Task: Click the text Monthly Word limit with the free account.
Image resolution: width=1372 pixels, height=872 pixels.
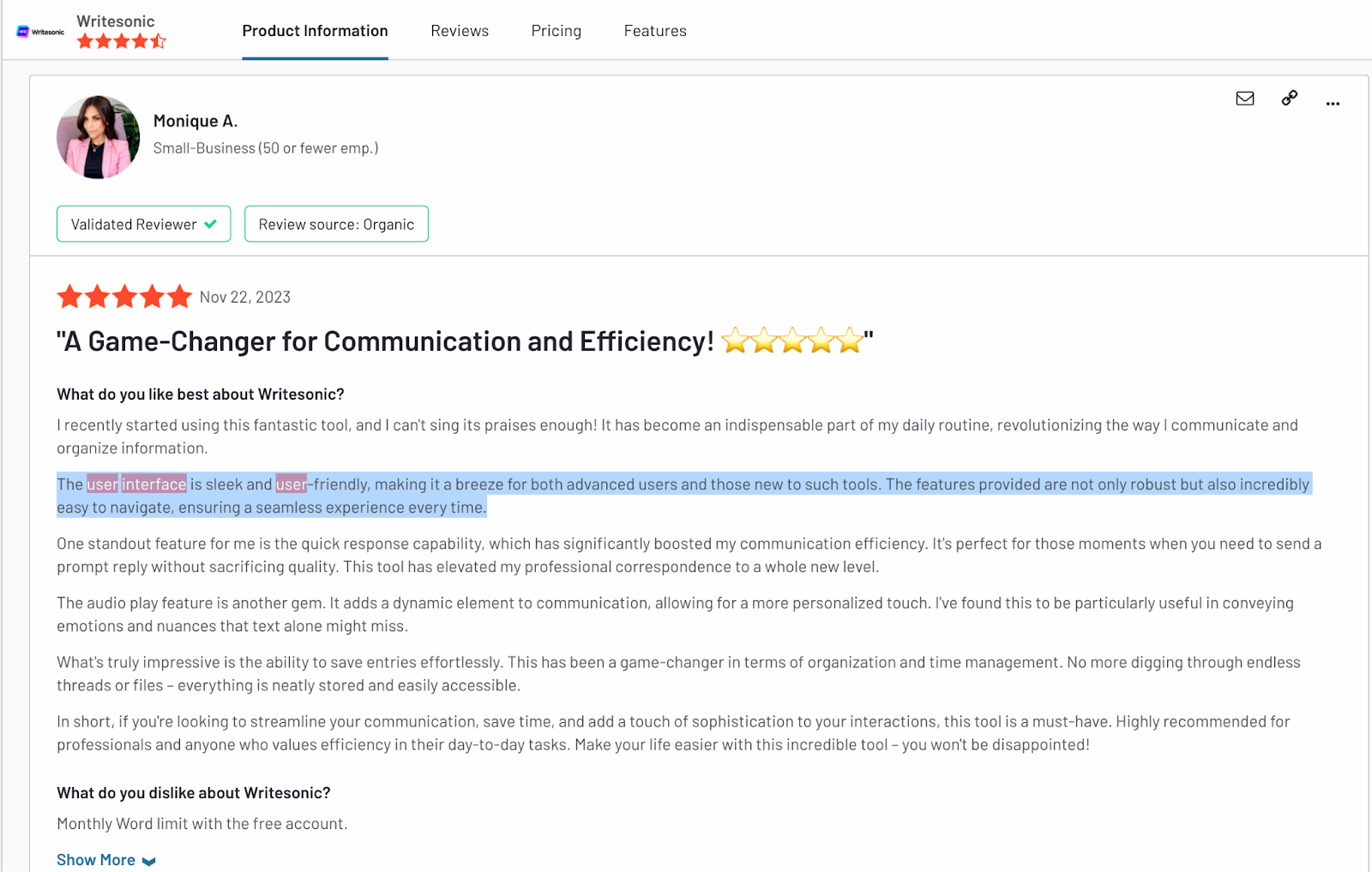Action: pyautogui.click(x=202, y=824)
